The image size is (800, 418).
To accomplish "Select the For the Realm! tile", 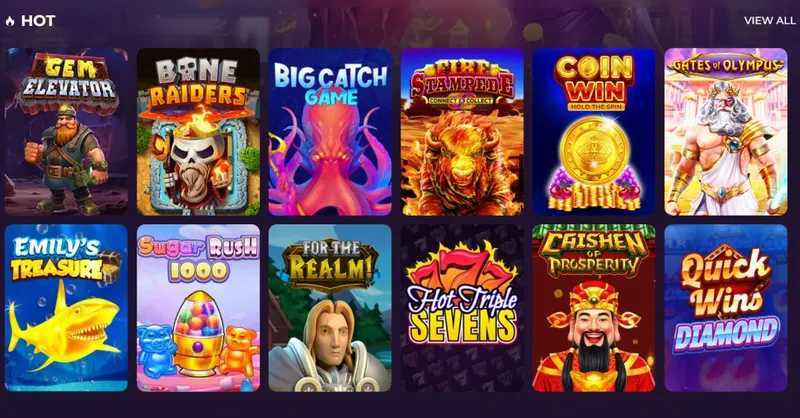I will point(330,308).
